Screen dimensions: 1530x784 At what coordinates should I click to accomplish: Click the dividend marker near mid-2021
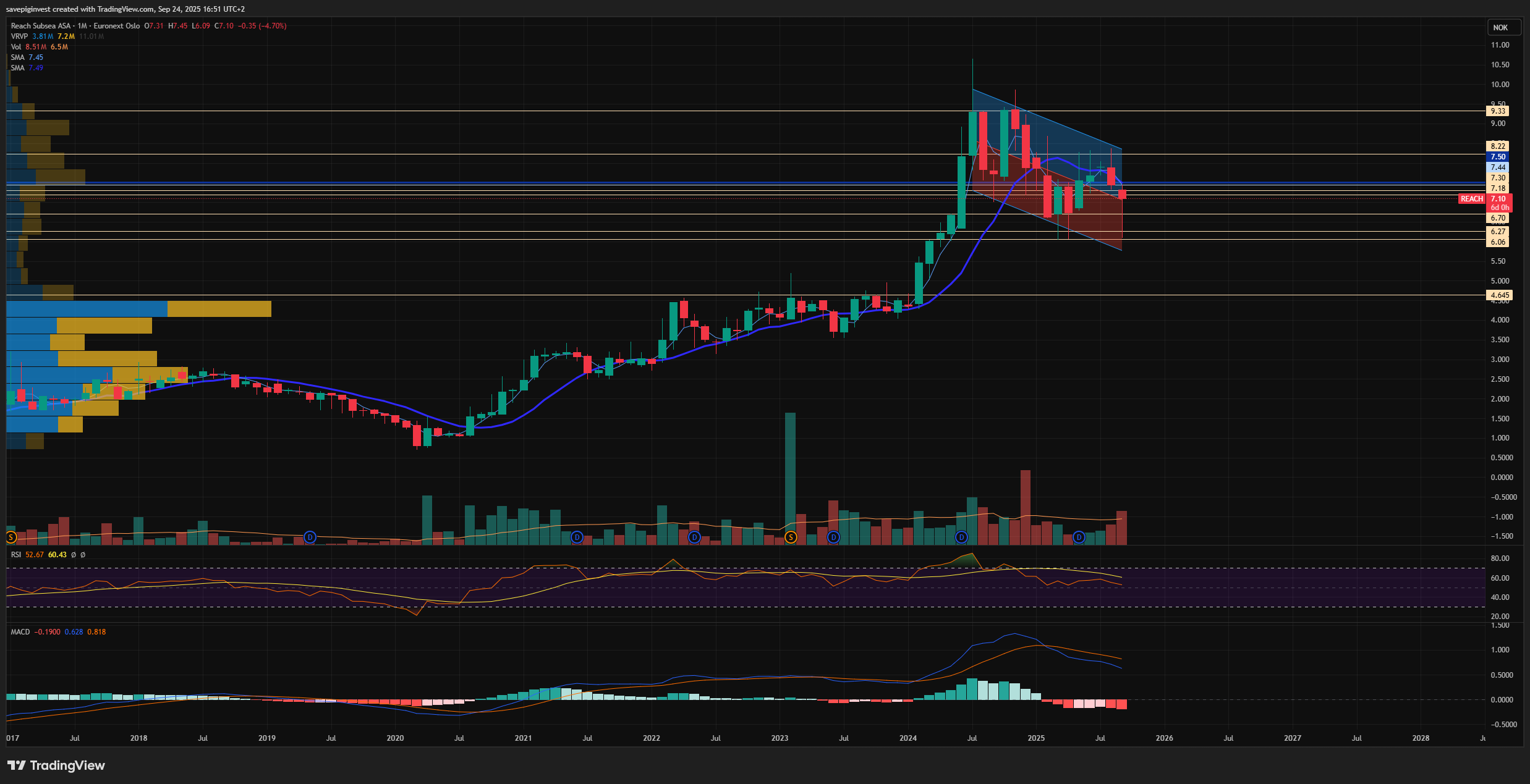[577, 537]
